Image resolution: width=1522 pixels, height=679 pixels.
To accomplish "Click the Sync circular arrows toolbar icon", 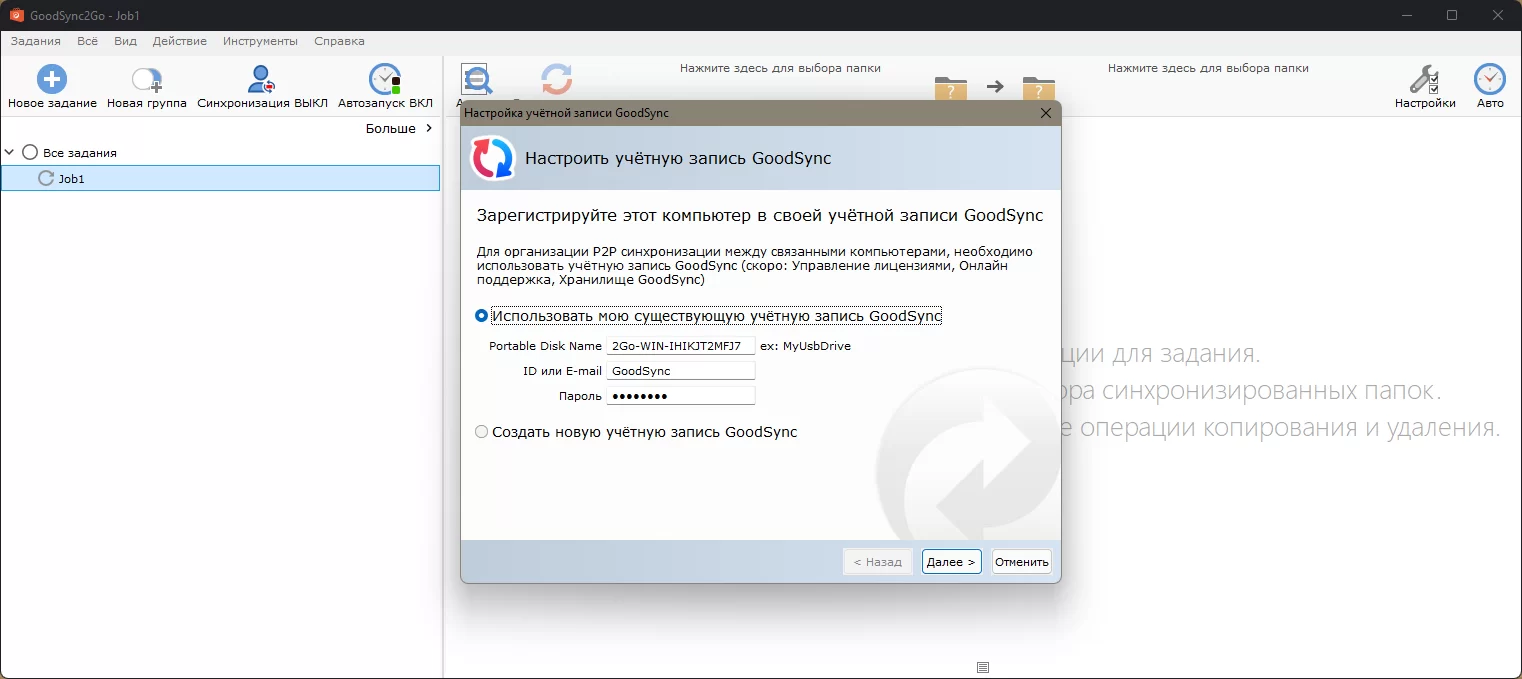I will [x=556, y=80].
